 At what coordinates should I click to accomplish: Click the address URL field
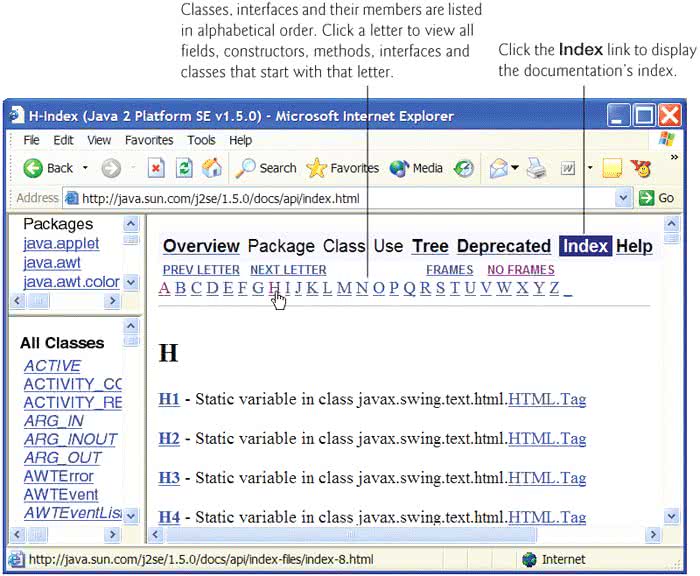pyautogui.click(x=339, y=198)
